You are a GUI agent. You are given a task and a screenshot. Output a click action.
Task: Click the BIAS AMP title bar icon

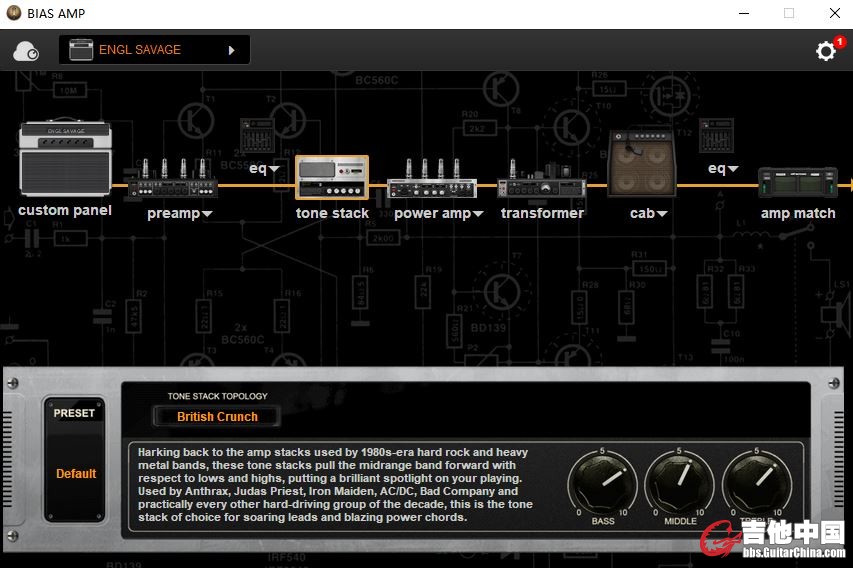click(x=14, y=13)
